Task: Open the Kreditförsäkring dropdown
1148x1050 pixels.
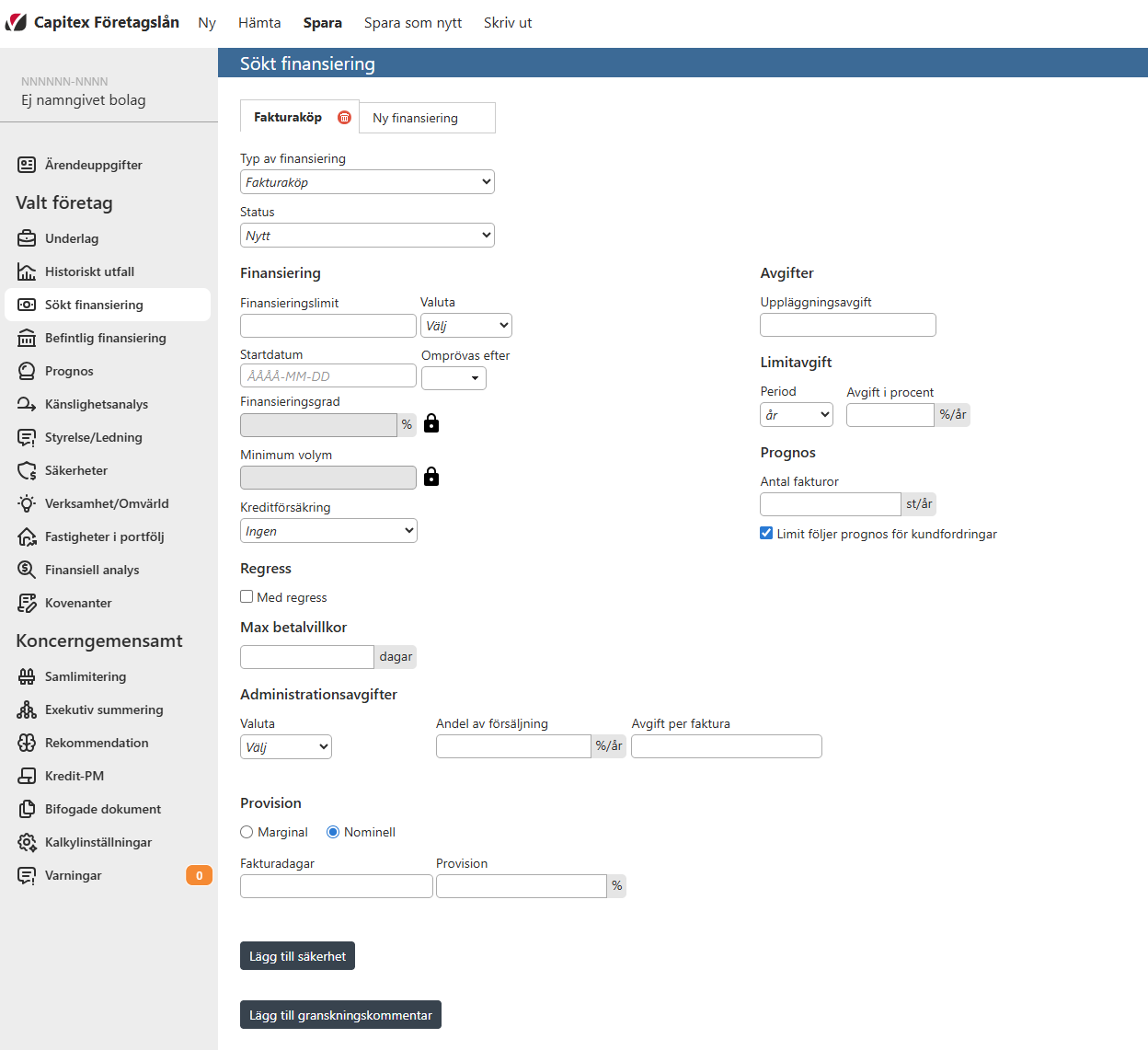Action: [x=328, y=531]
